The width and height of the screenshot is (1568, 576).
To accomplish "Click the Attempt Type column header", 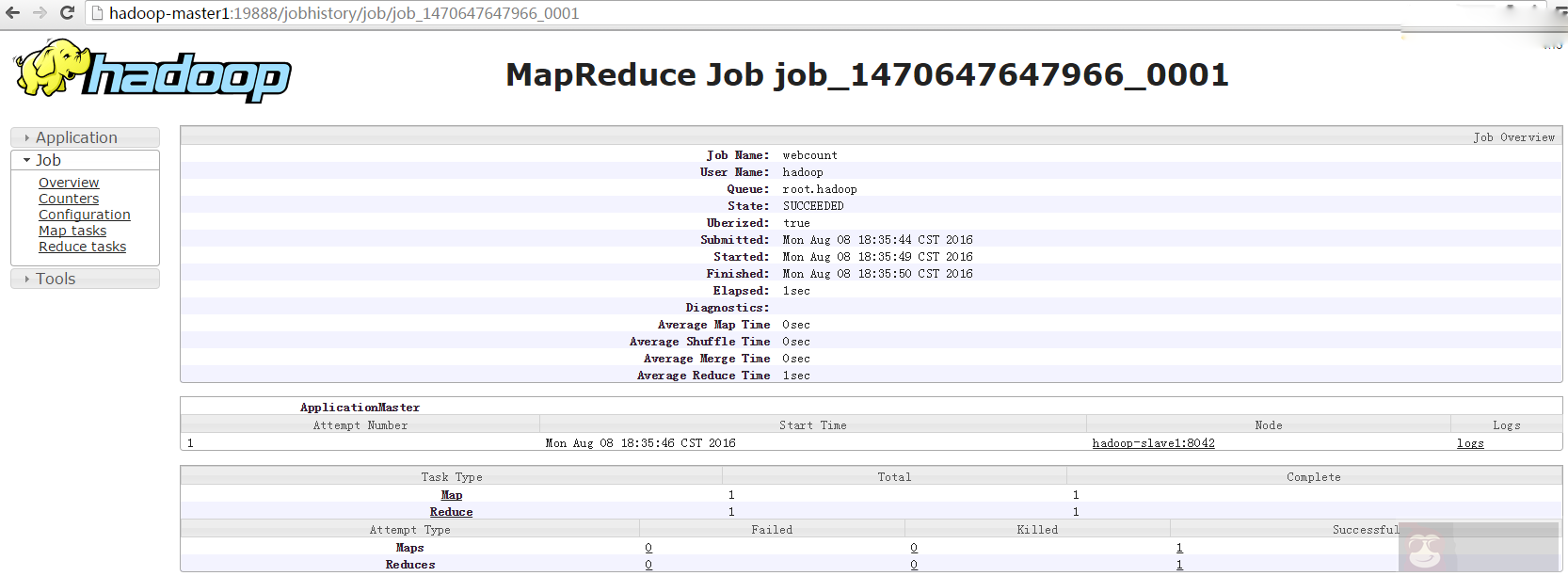I will coord(410,530).
